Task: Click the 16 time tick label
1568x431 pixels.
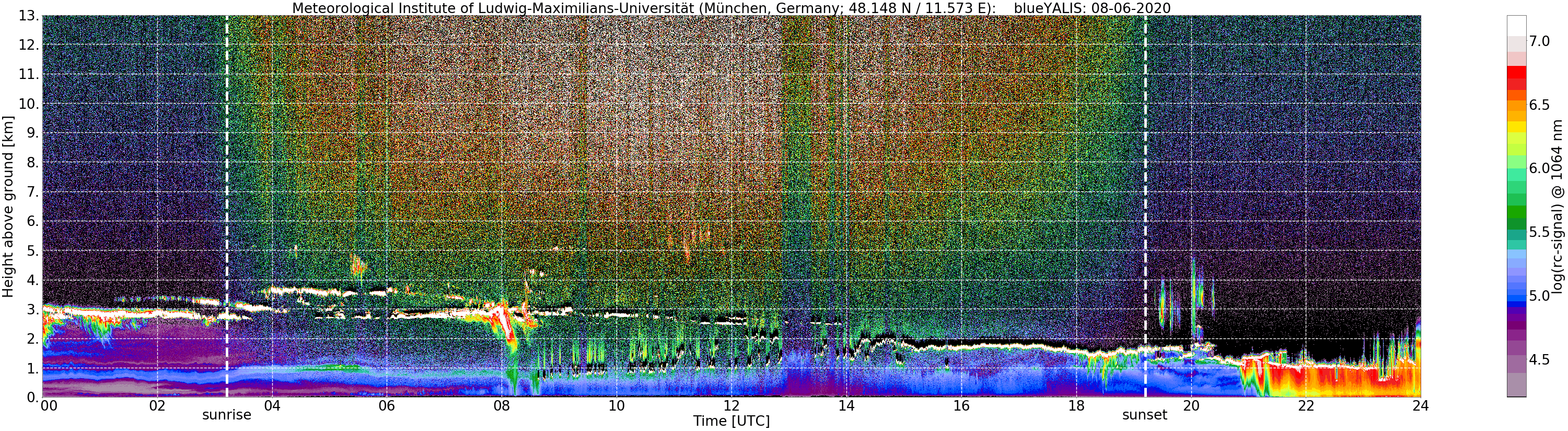Action: coord(961,406)
